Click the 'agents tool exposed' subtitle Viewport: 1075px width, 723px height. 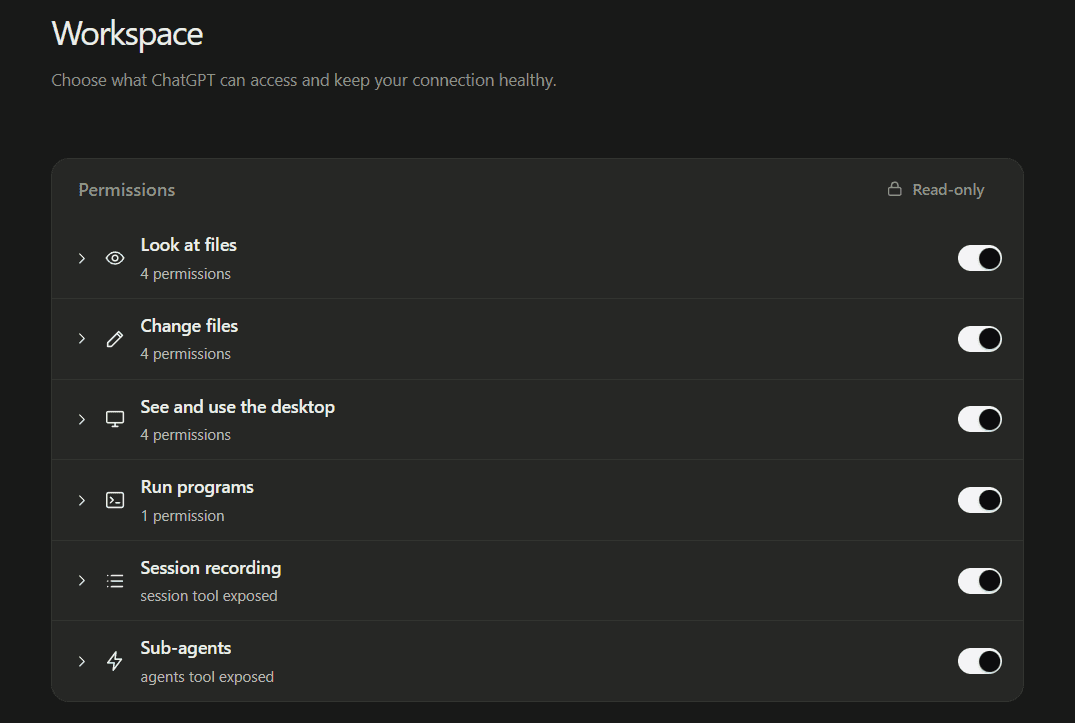click(x=207, y=677)
